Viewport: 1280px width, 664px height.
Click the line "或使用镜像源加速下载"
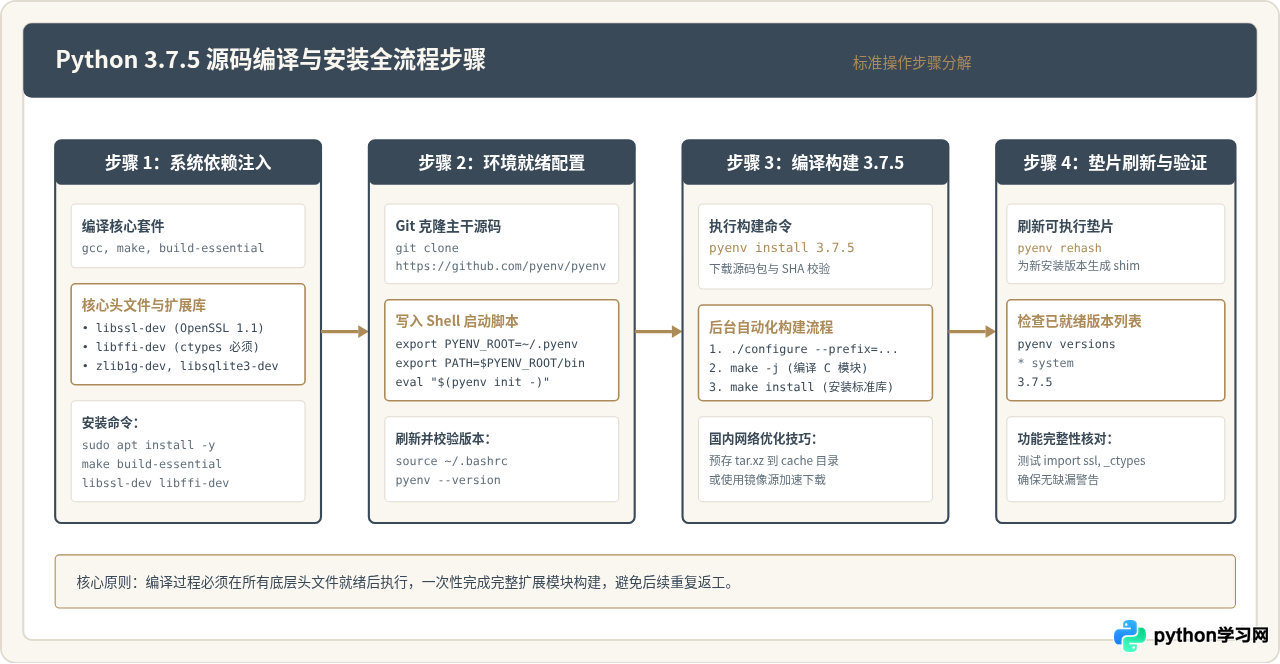[x=767, y=480]
